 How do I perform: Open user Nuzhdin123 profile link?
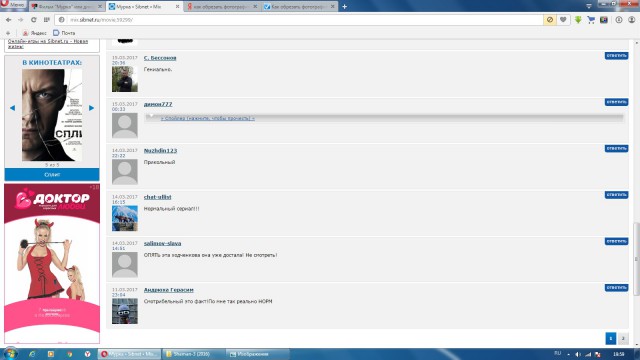(x=160, y=151)
